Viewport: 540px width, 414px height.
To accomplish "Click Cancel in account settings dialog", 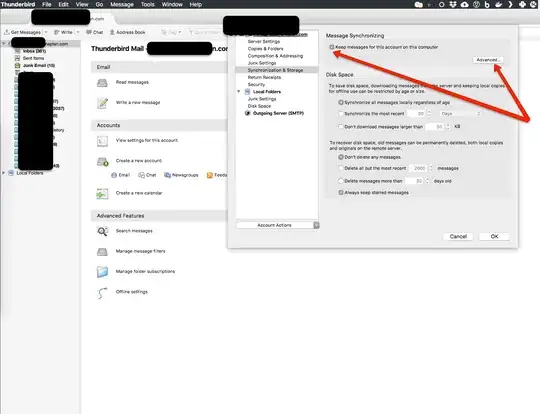I will 458,237.
